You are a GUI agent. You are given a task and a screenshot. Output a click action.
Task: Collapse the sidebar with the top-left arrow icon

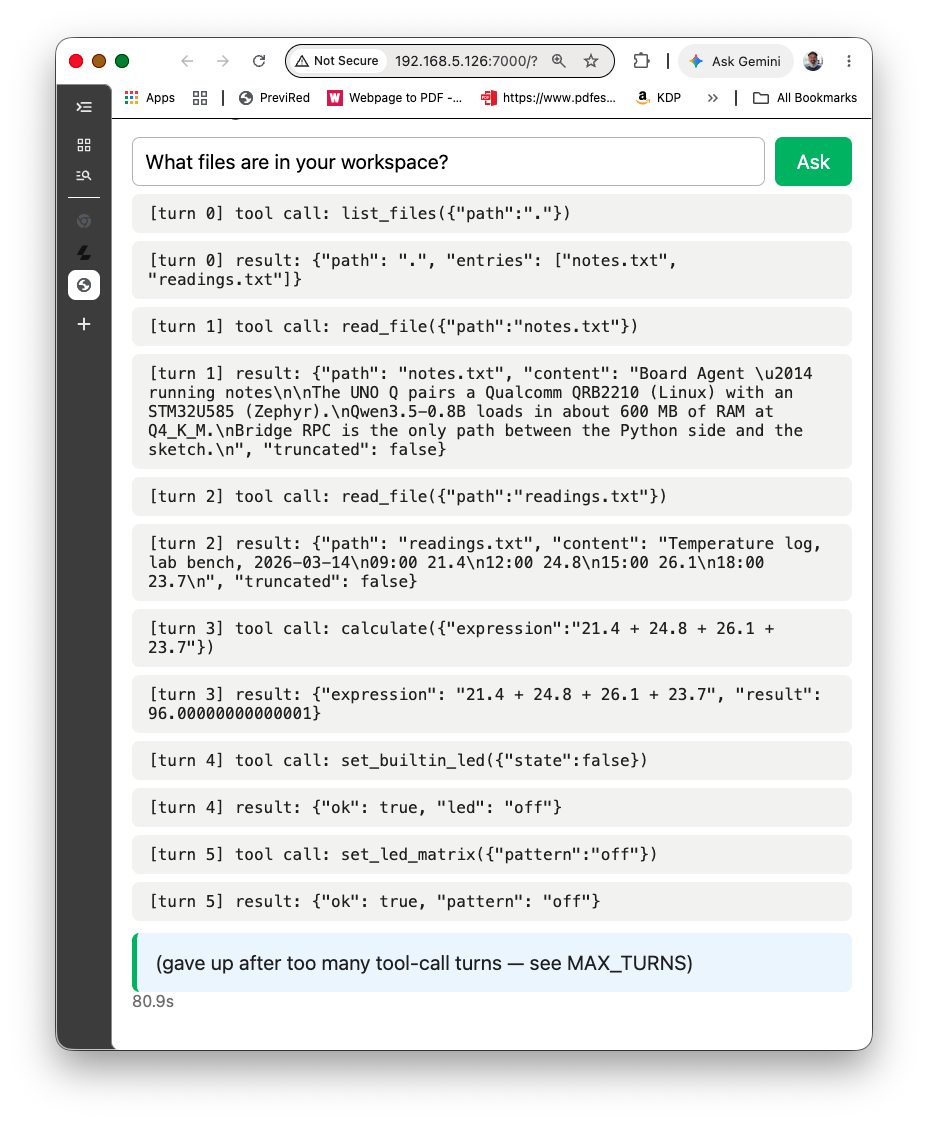(84, 108)
